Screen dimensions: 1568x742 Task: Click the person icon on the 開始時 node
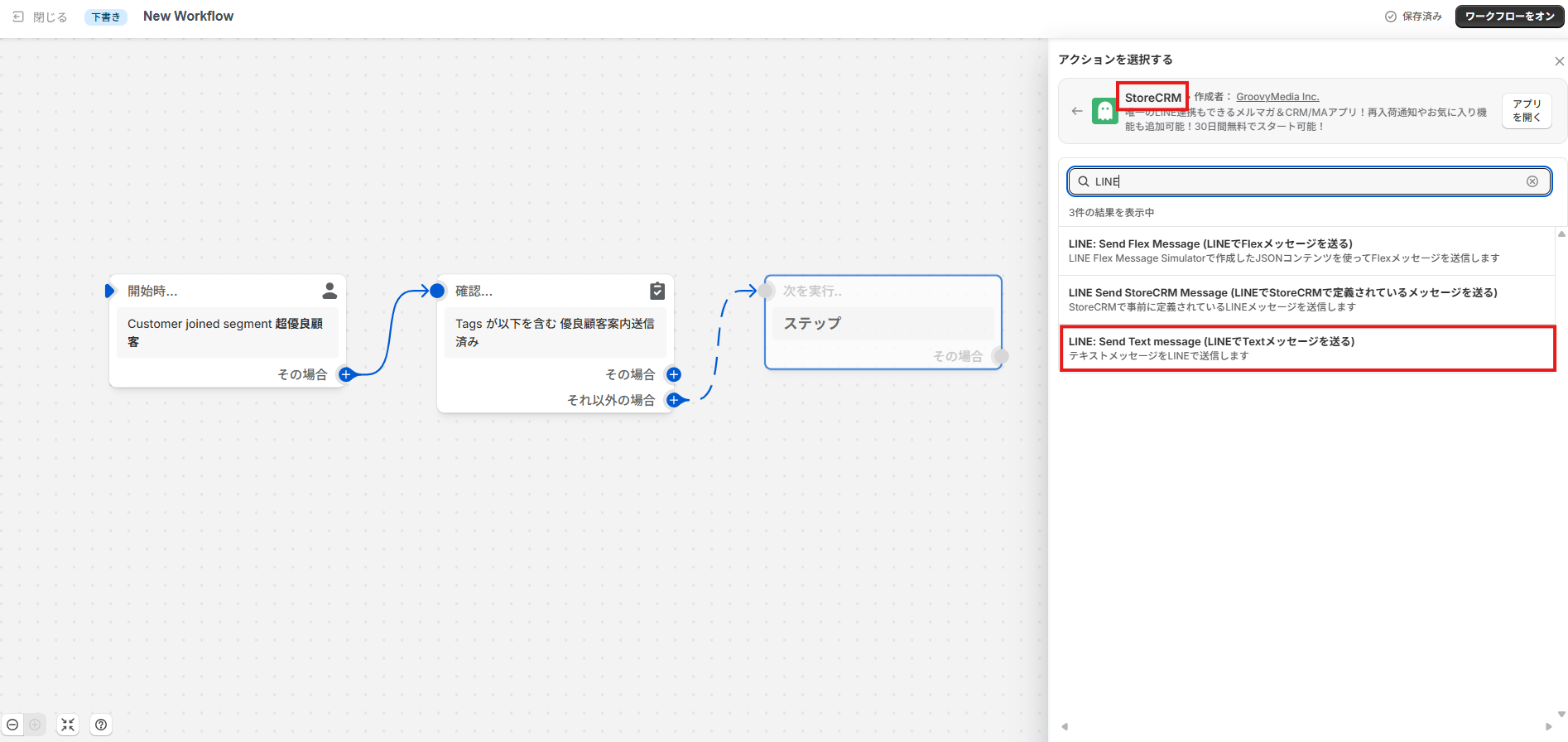(x=329, y=291)
